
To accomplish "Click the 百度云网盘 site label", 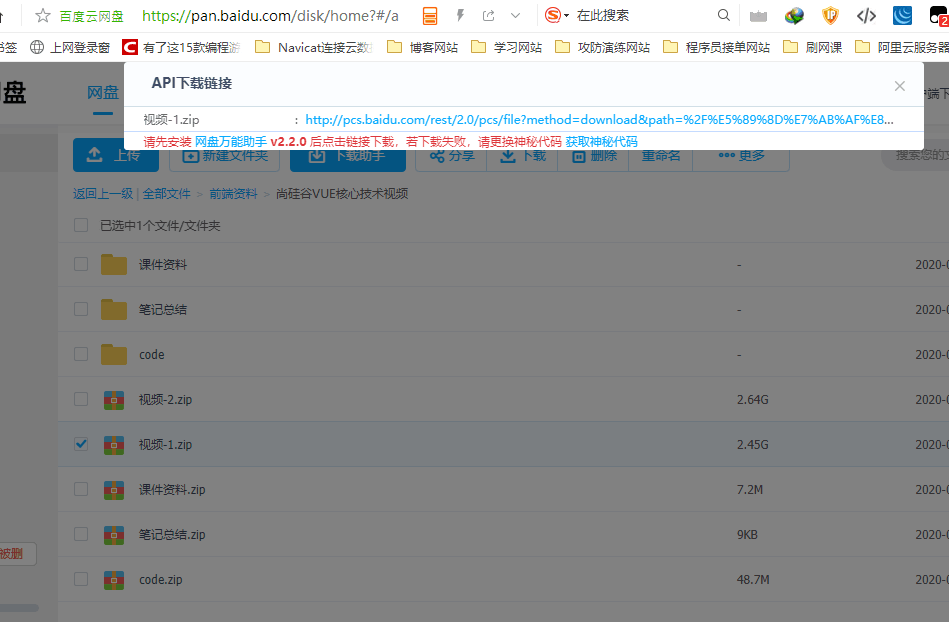I will point(91,16).
